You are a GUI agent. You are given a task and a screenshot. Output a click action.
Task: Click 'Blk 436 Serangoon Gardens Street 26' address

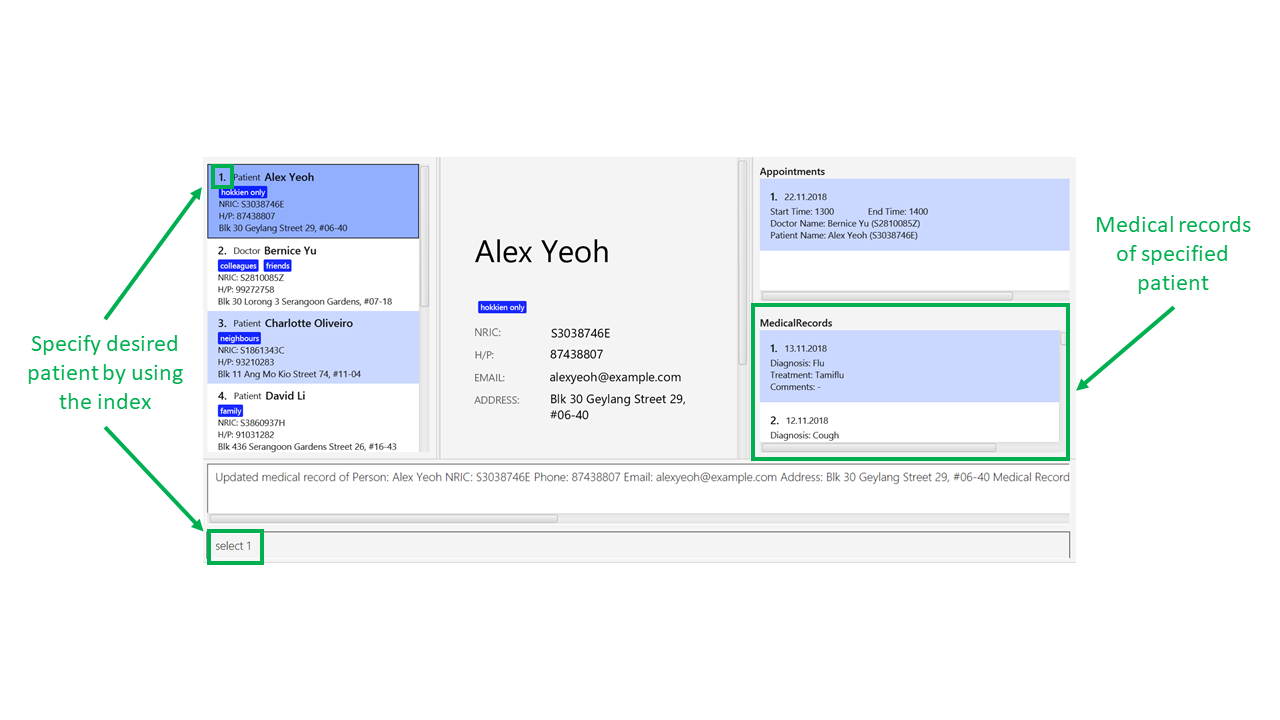(307, 447)
